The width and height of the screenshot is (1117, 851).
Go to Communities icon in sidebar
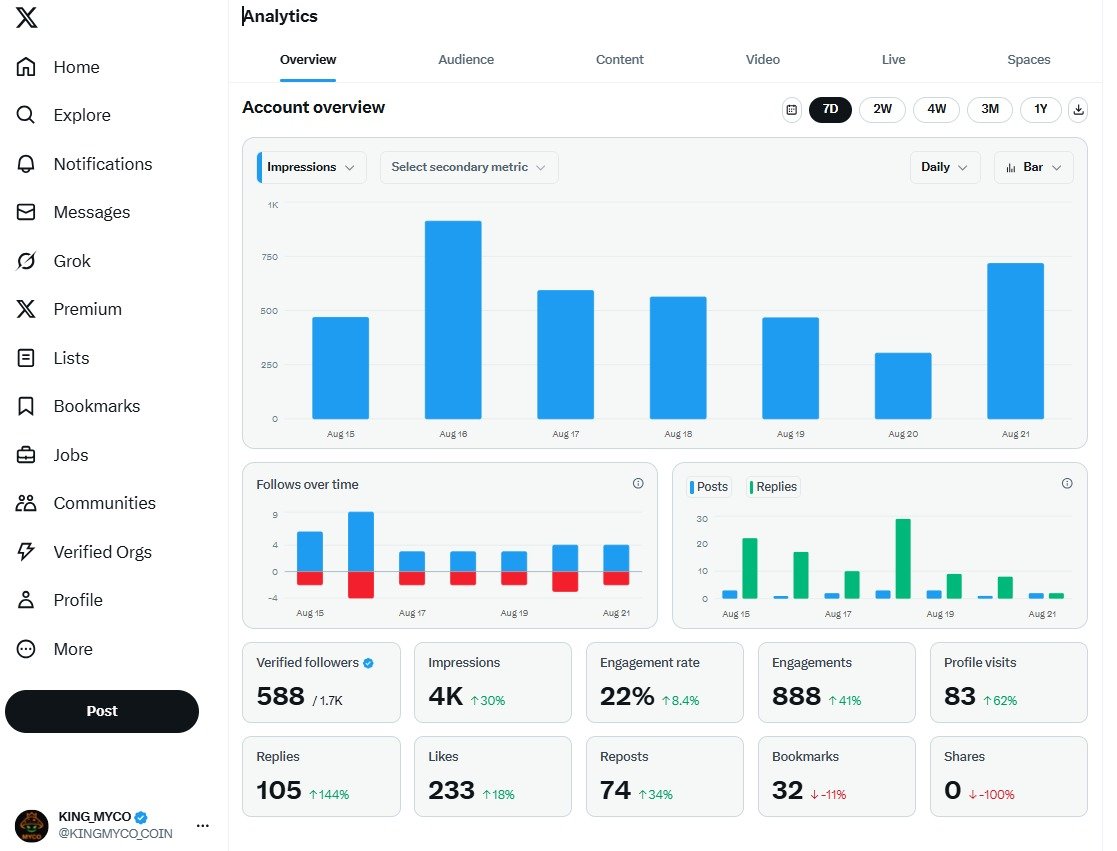pyautogui.click(x=26, y=503)
